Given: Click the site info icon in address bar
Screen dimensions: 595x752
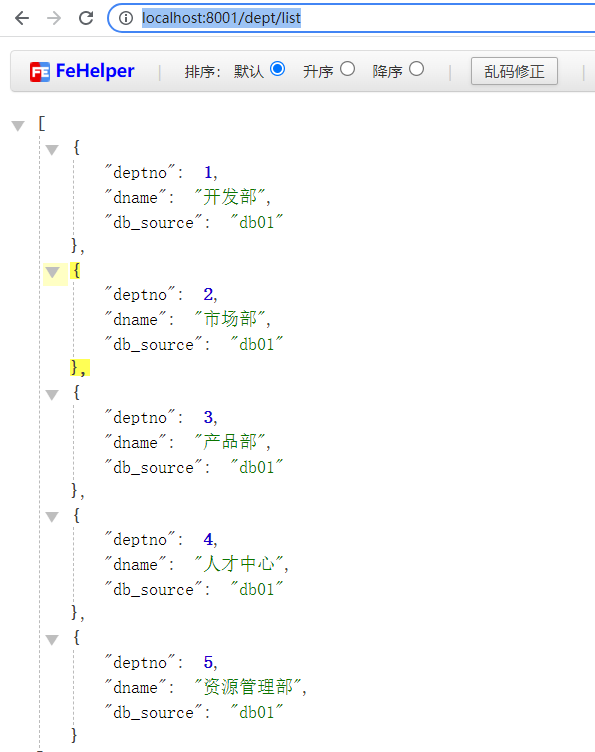Looking at the screenshot, I should click(x=126, y=18).
